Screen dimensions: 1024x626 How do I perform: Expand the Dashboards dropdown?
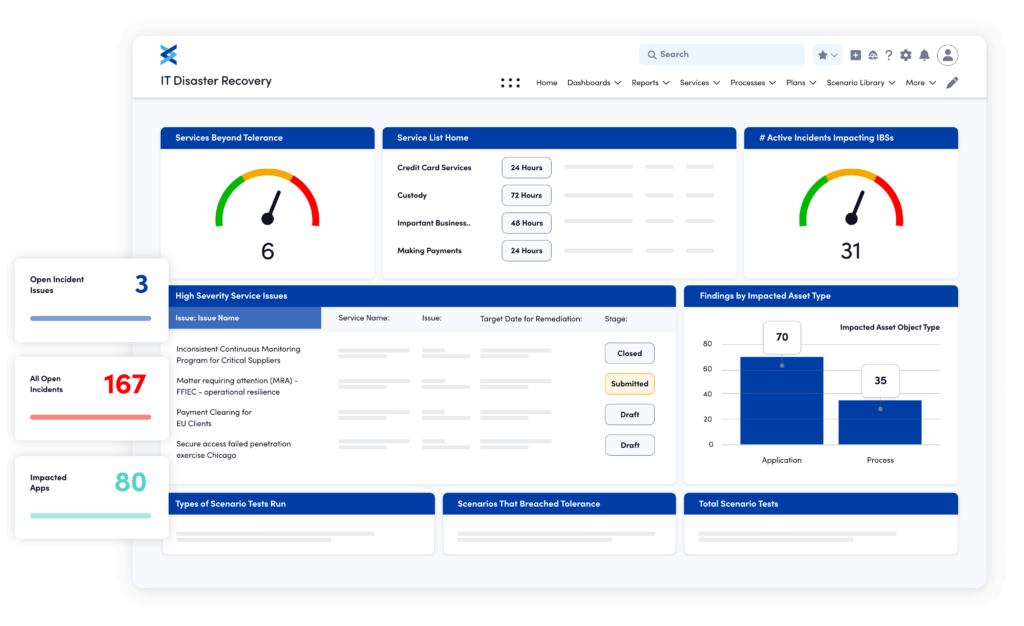594,83
